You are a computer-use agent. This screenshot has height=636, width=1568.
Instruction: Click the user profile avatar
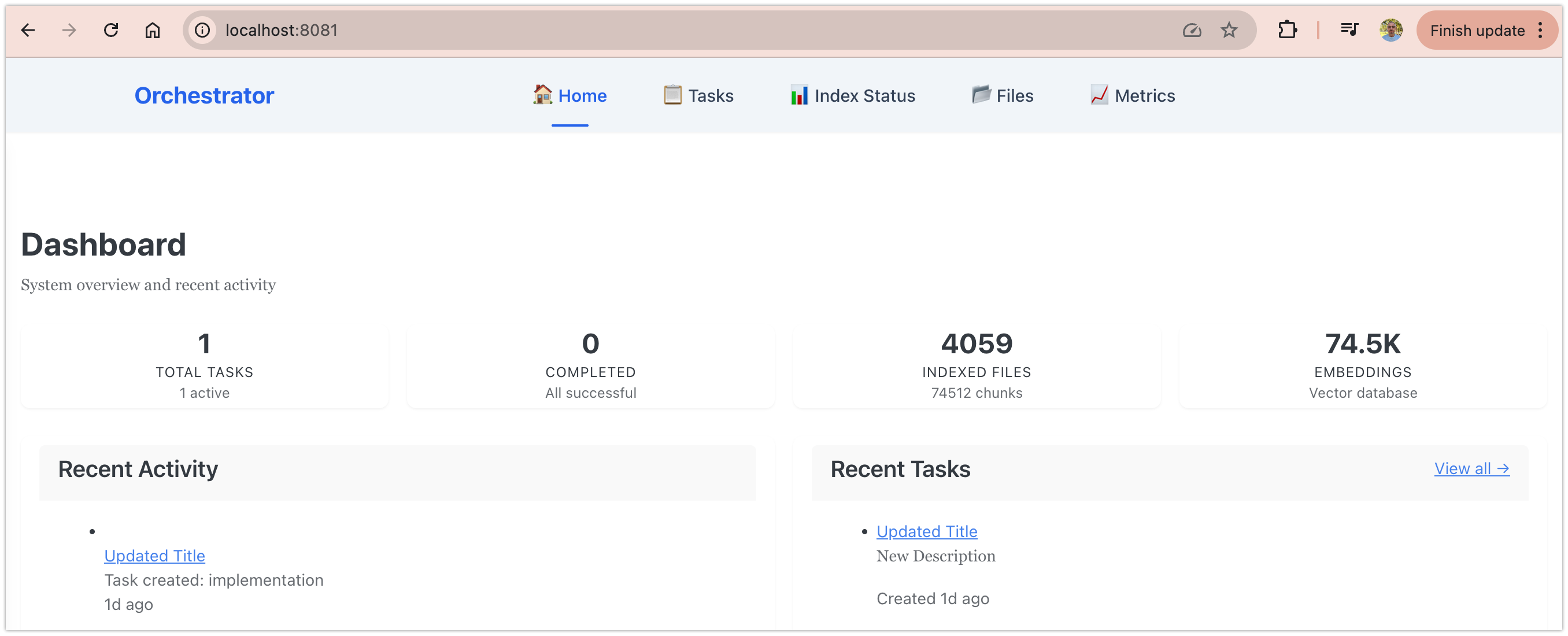[1391, 30]
